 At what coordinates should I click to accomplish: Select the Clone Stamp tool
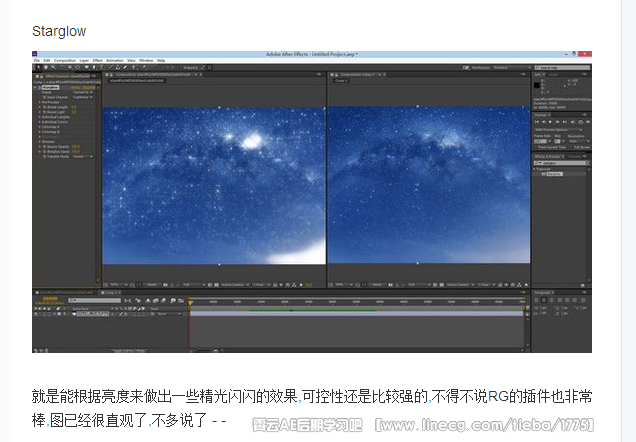tap(118, 67)
